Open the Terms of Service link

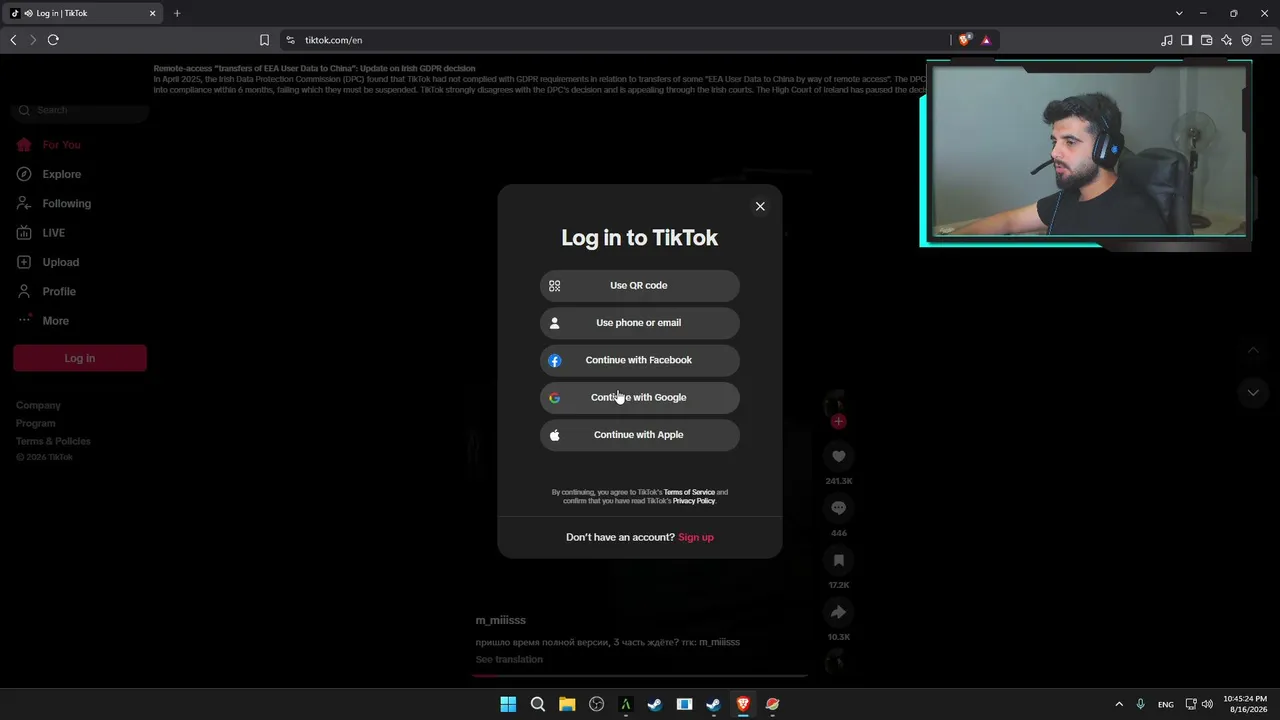coord(689,492)
